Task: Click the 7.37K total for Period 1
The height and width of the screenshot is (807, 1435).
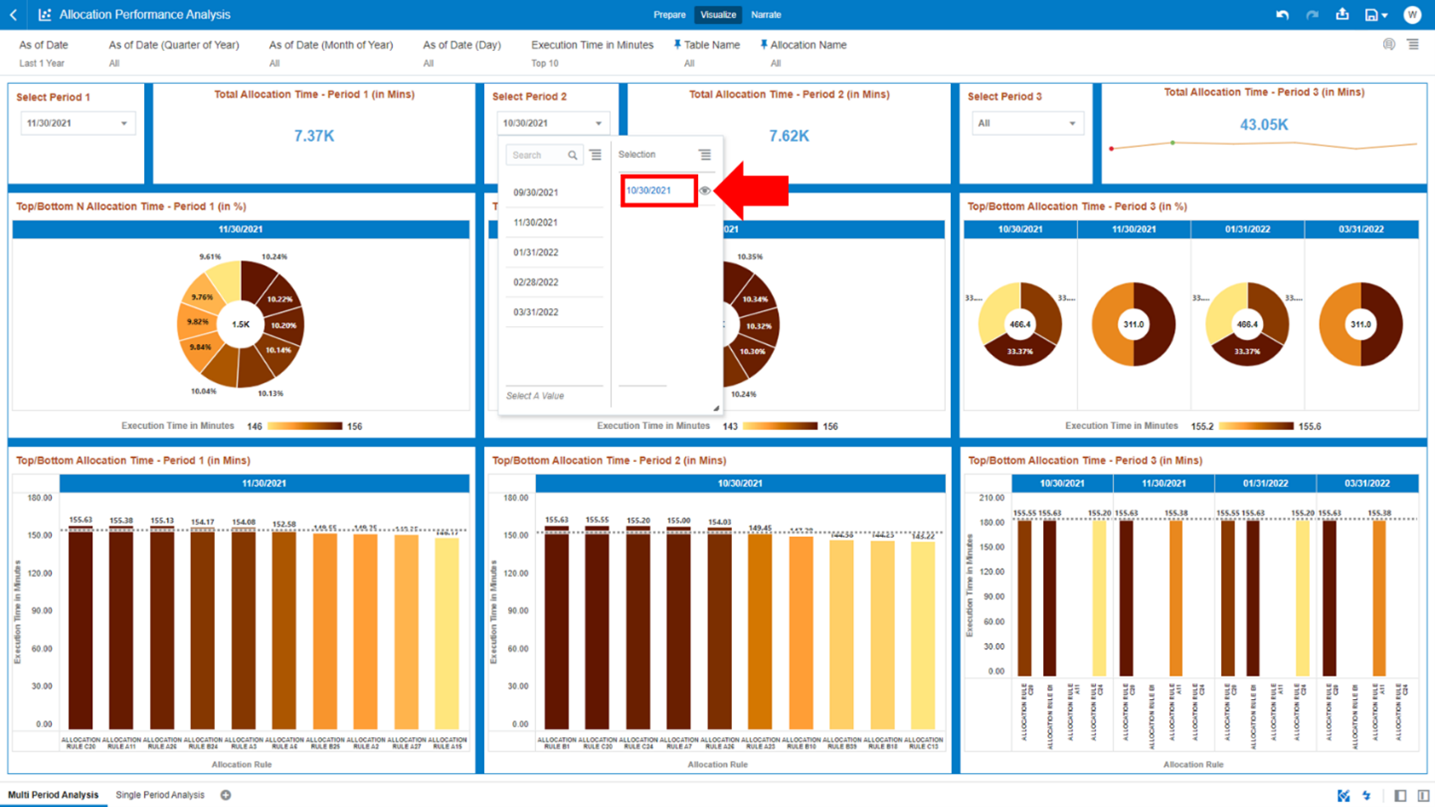Action: point(314,136)
